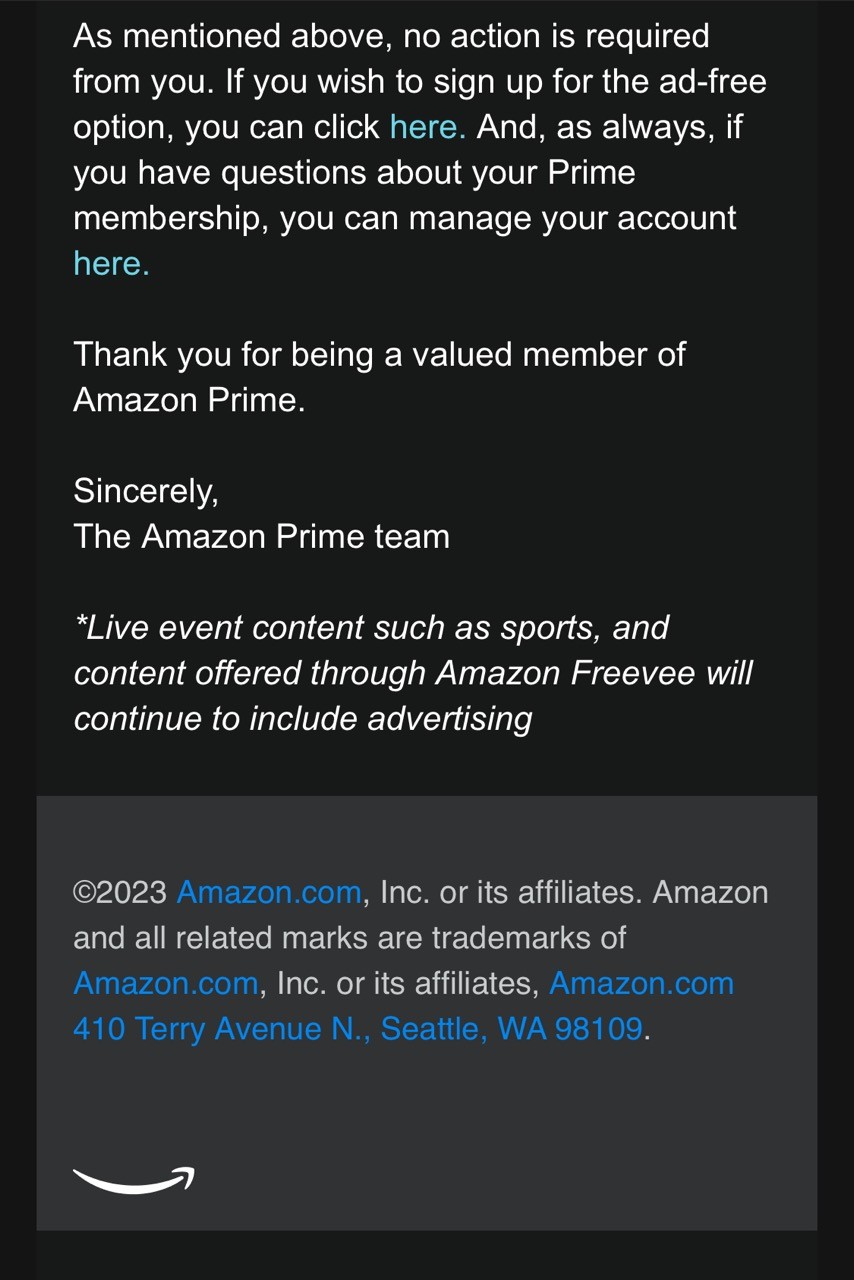Open the Amazon.com link right after ©2023
Screen dimensions: 854x1280
(x=268, y=892)
